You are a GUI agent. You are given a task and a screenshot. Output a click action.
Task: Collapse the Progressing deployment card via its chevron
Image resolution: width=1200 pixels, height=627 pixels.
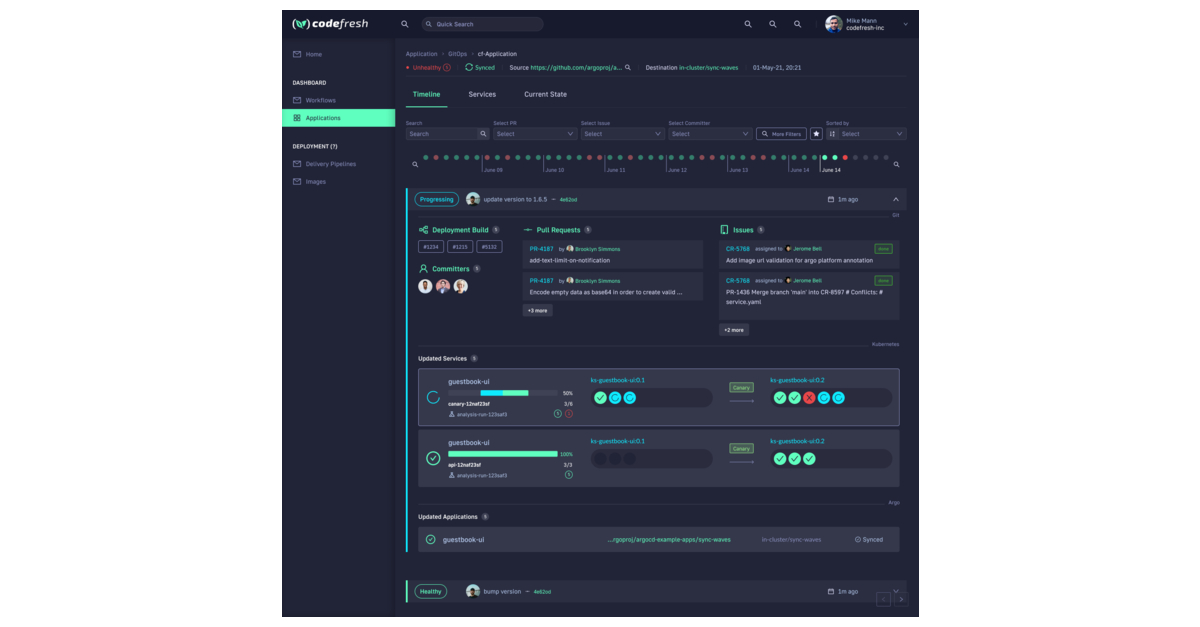click(896, 199)
